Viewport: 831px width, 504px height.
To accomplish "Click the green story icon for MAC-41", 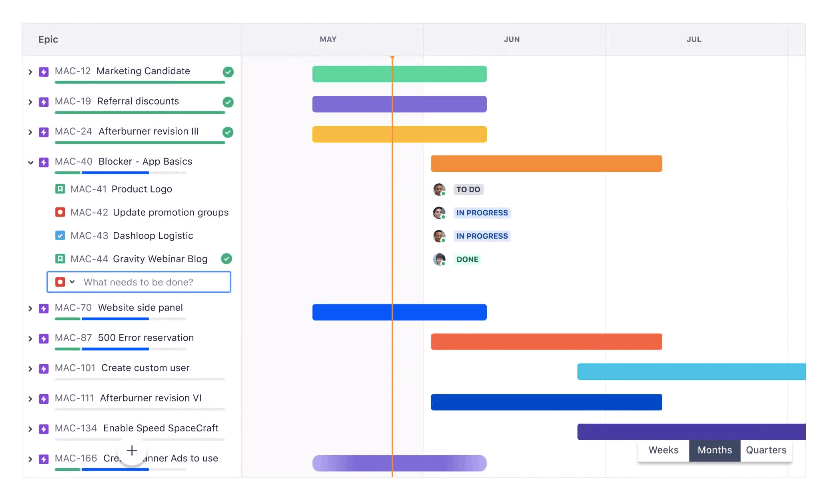I will tap(60, 189).
